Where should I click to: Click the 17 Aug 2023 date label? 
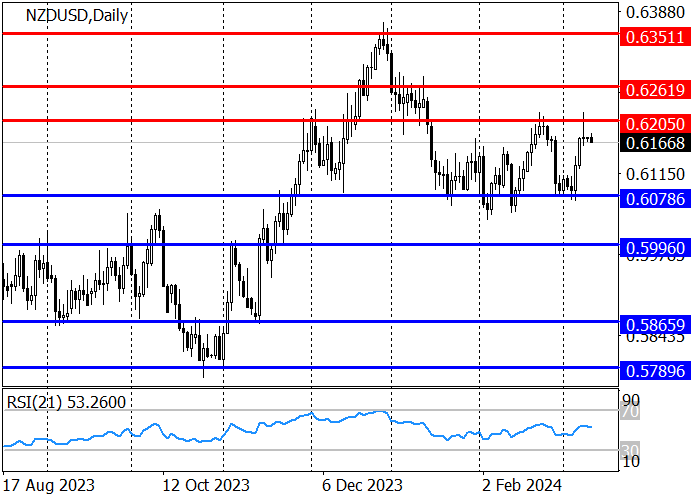point(49,485)
